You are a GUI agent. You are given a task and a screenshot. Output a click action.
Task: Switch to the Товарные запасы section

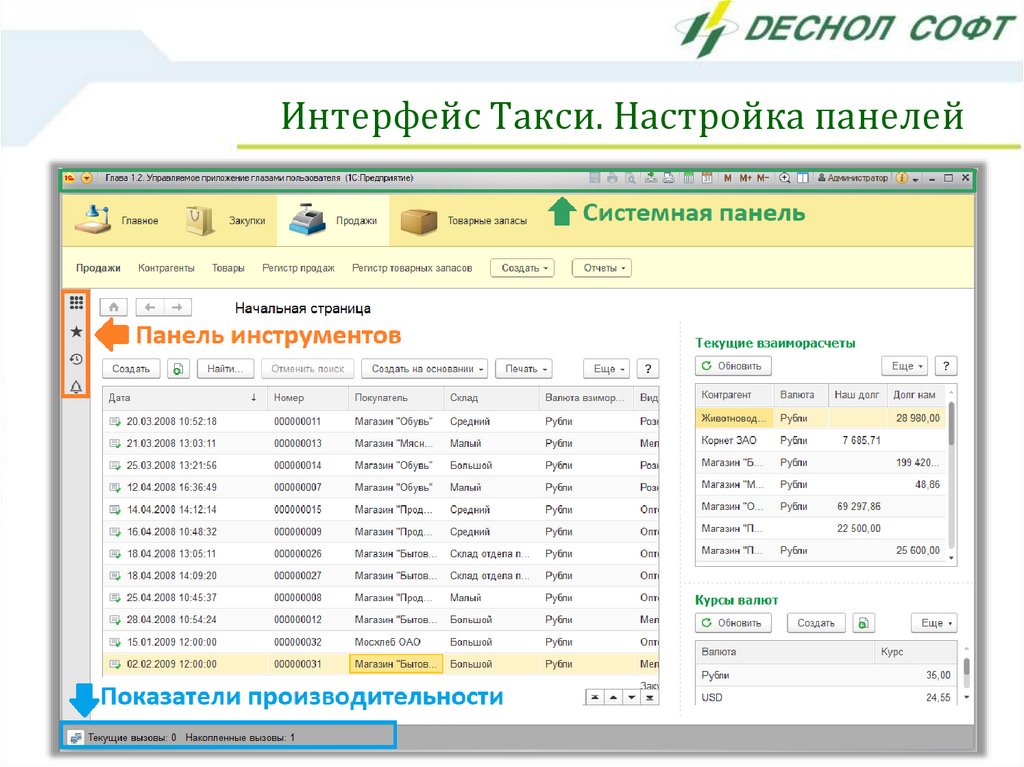click(464, 221)
